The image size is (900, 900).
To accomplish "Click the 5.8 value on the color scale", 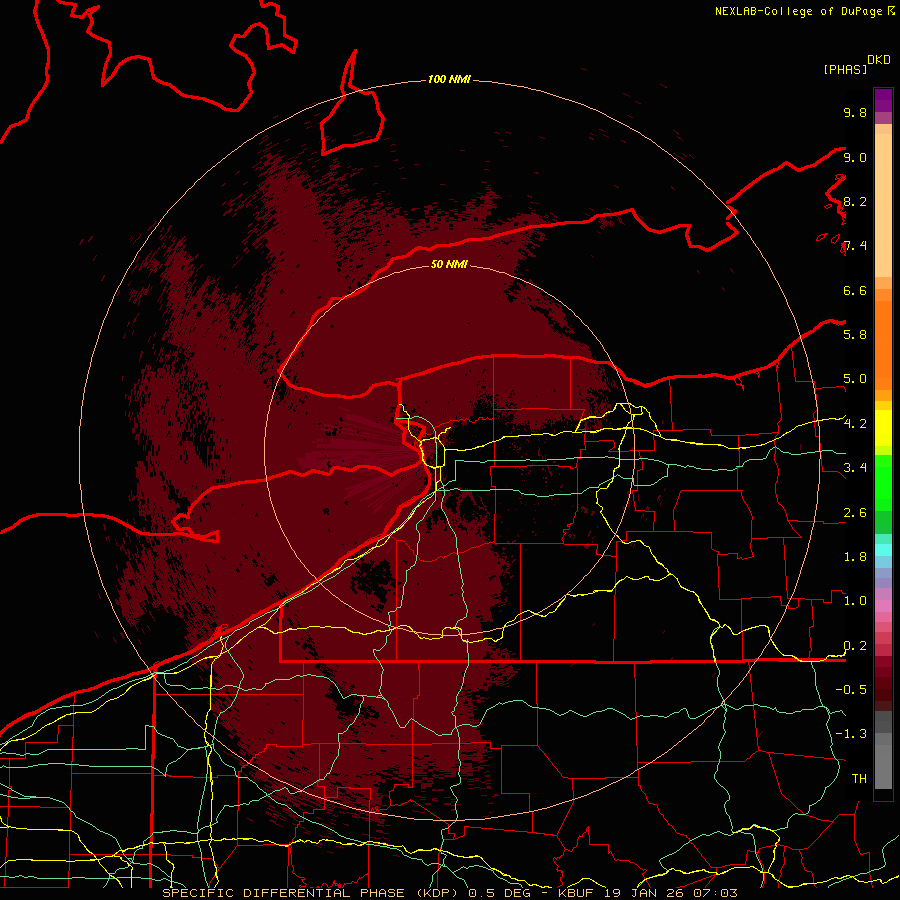I will pyautogui.click(x=855, y=334).
